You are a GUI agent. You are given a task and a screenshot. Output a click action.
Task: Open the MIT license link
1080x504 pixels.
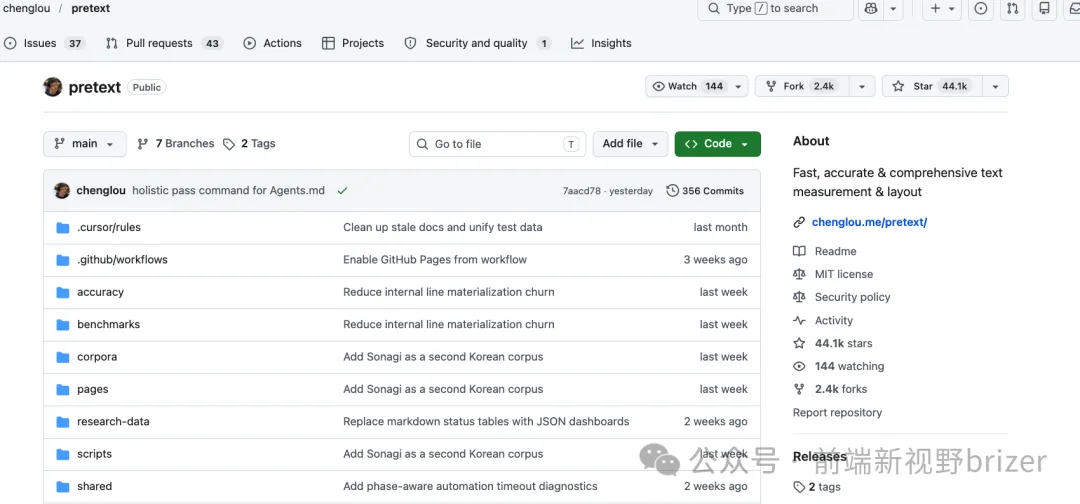[843, 274]
